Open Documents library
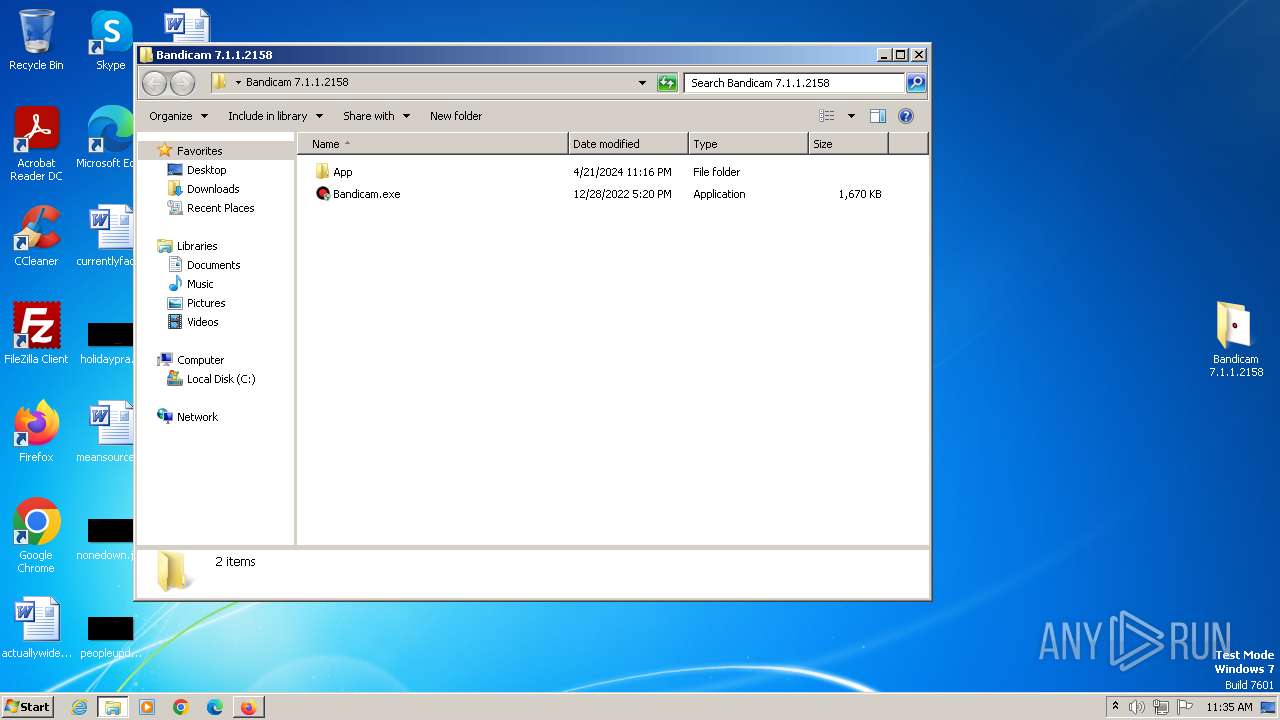This screenshot has height=720, width=1280. (213, 265)
